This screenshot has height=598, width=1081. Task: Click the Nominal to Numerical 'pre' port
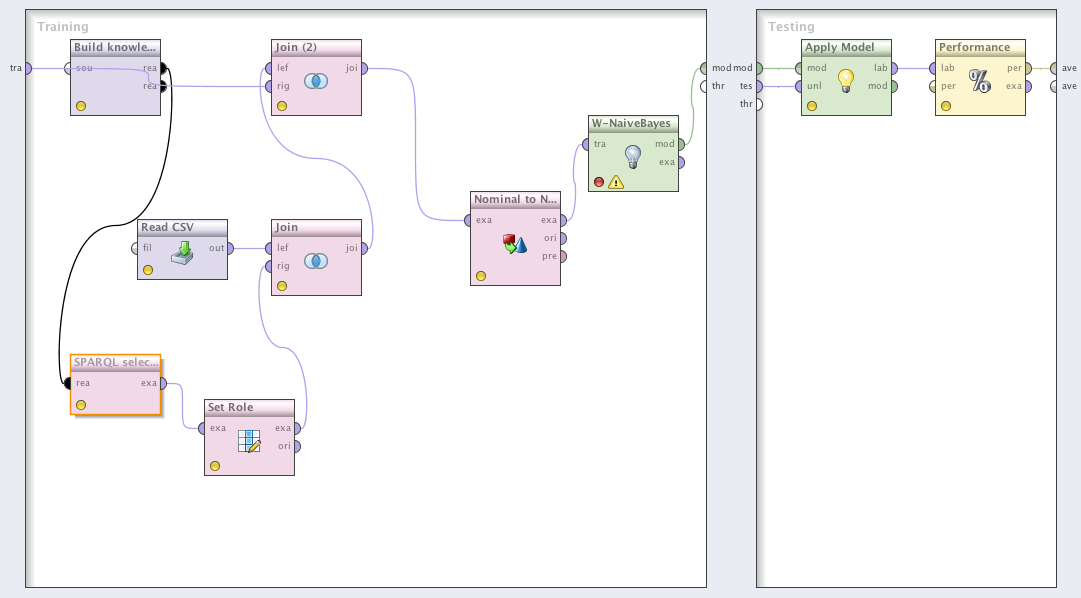(563, 256)
